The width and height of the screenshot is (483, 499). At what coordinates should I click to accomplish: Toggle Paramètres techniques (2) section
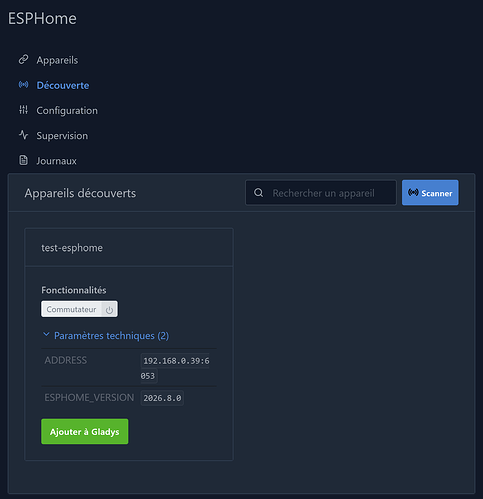click(x=106, y=335)
